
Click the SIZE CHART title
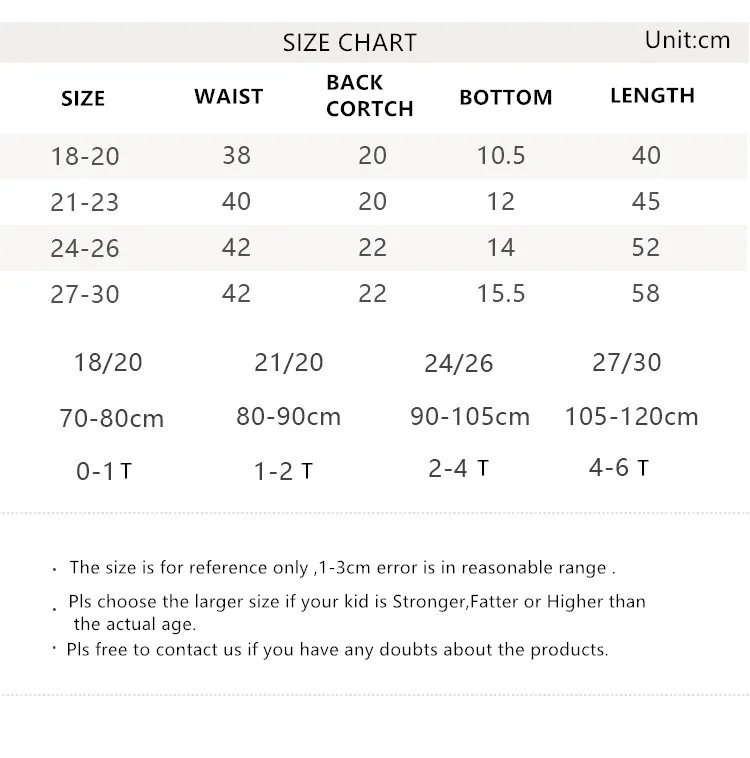(350, 43)
